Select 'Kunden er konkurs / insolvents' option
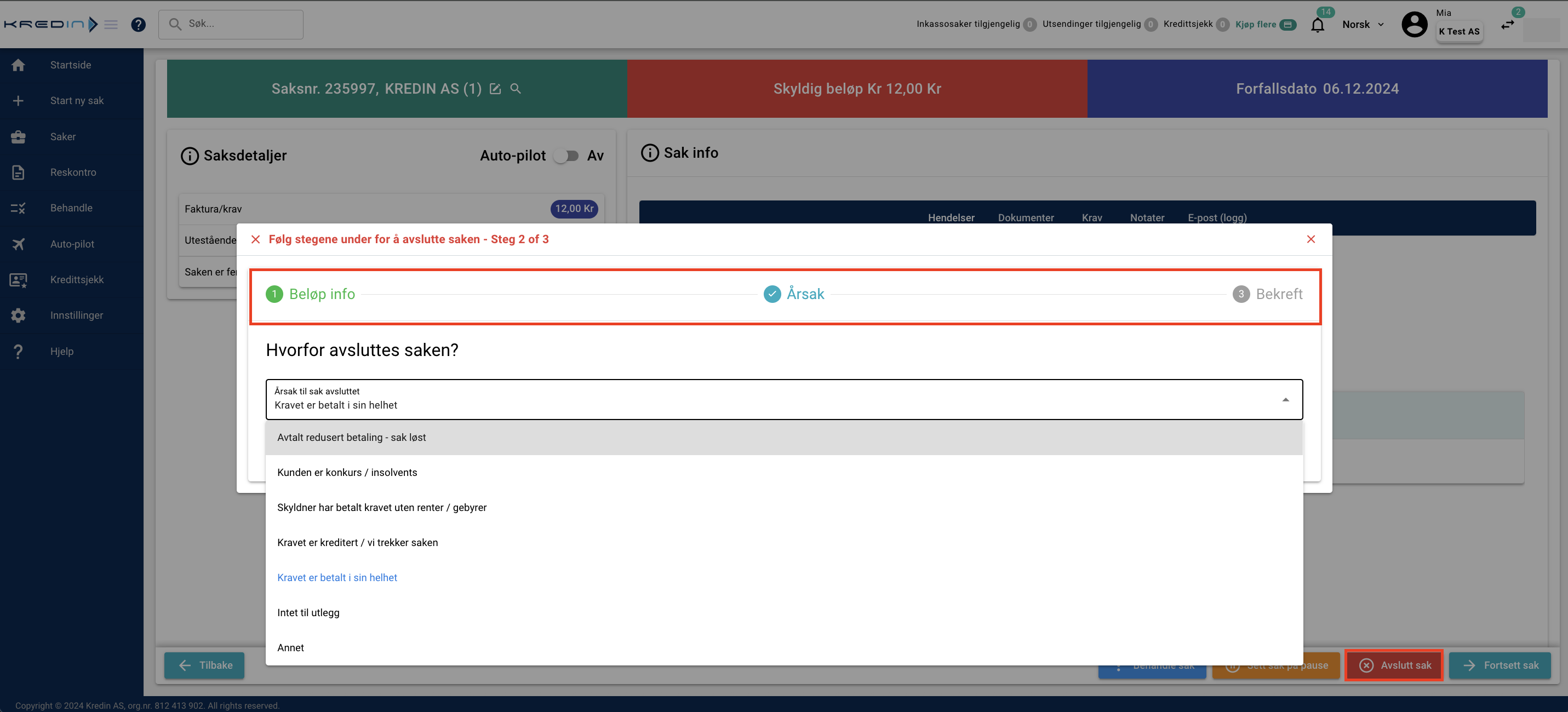 347,472
